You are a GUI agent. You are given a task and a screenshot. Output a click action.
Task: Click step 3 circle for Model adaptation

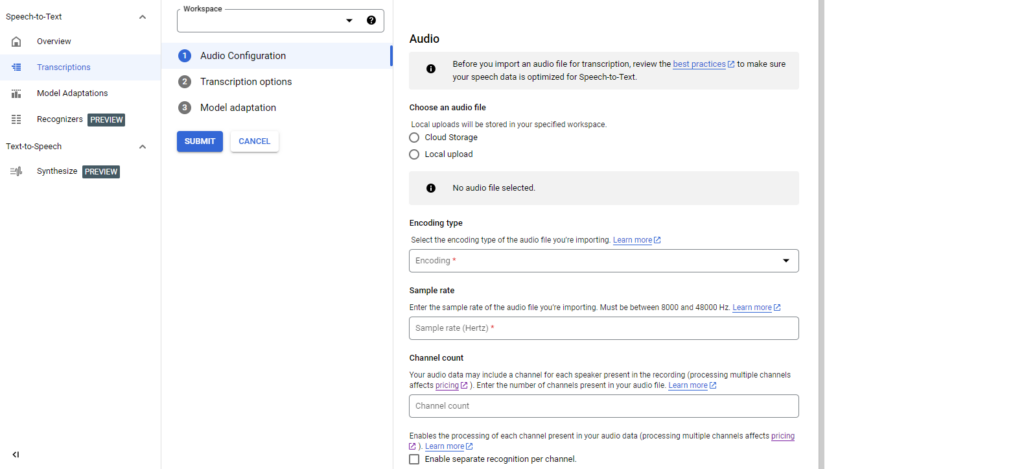184,108
